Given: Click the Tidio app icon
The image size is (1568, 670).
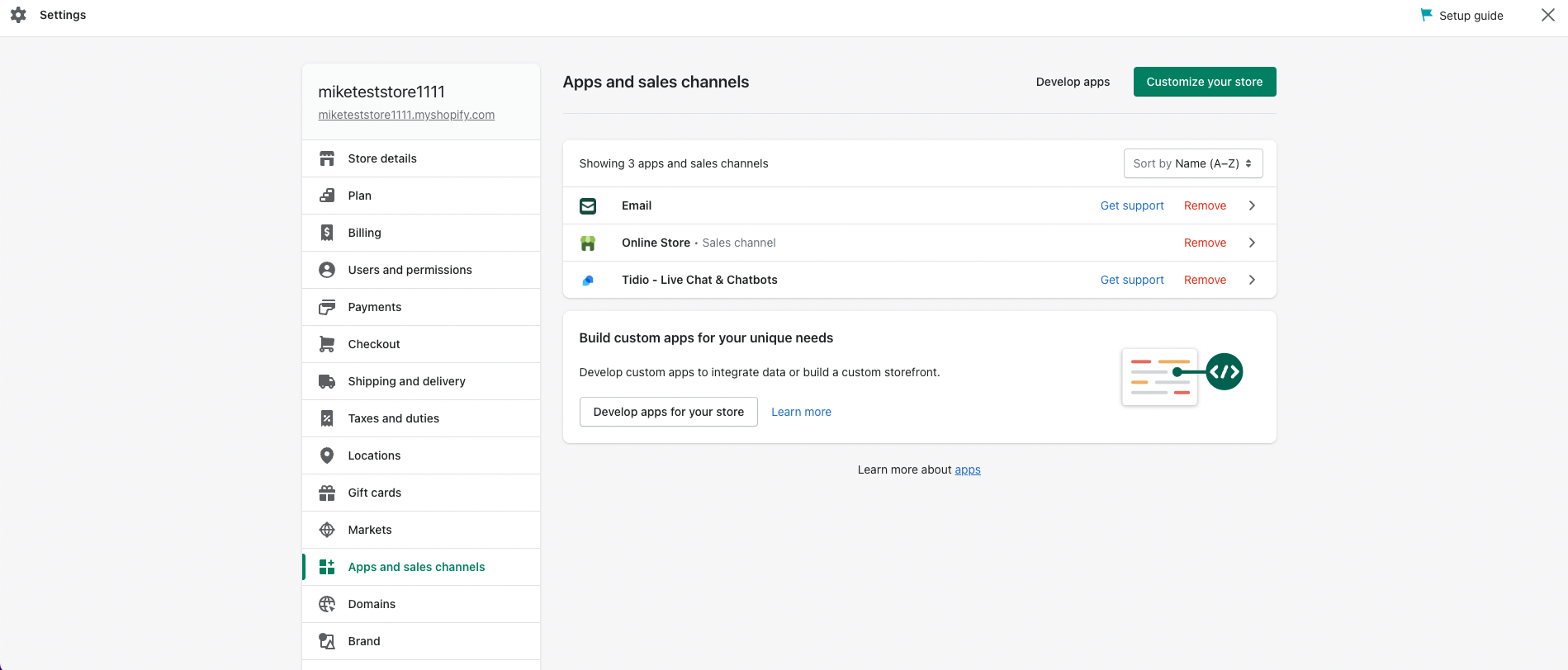Looking at the screenshot, I should [588, 280].
